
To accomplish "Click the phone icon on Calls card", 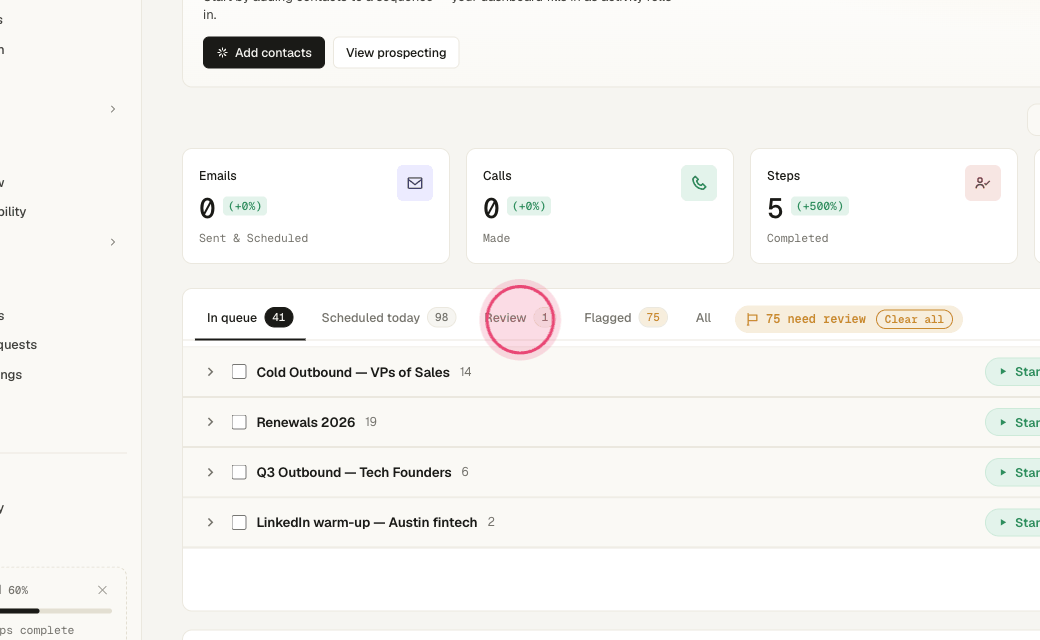I will click(699, 183).
